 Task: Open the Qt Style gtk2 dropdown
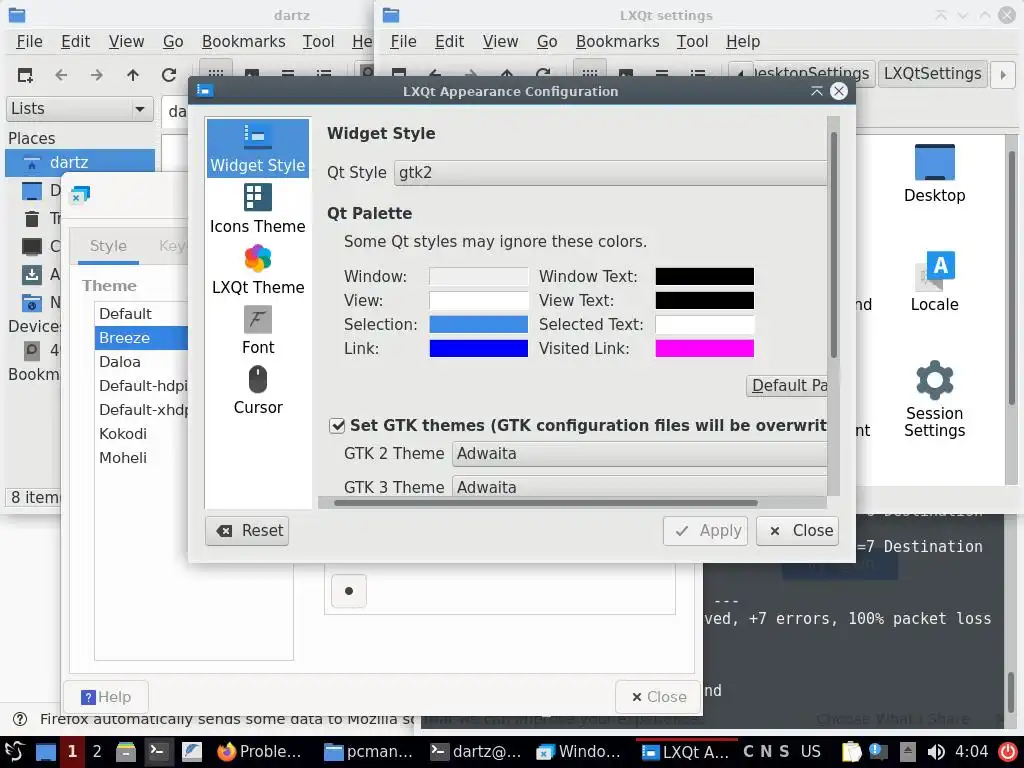(610, 173)
